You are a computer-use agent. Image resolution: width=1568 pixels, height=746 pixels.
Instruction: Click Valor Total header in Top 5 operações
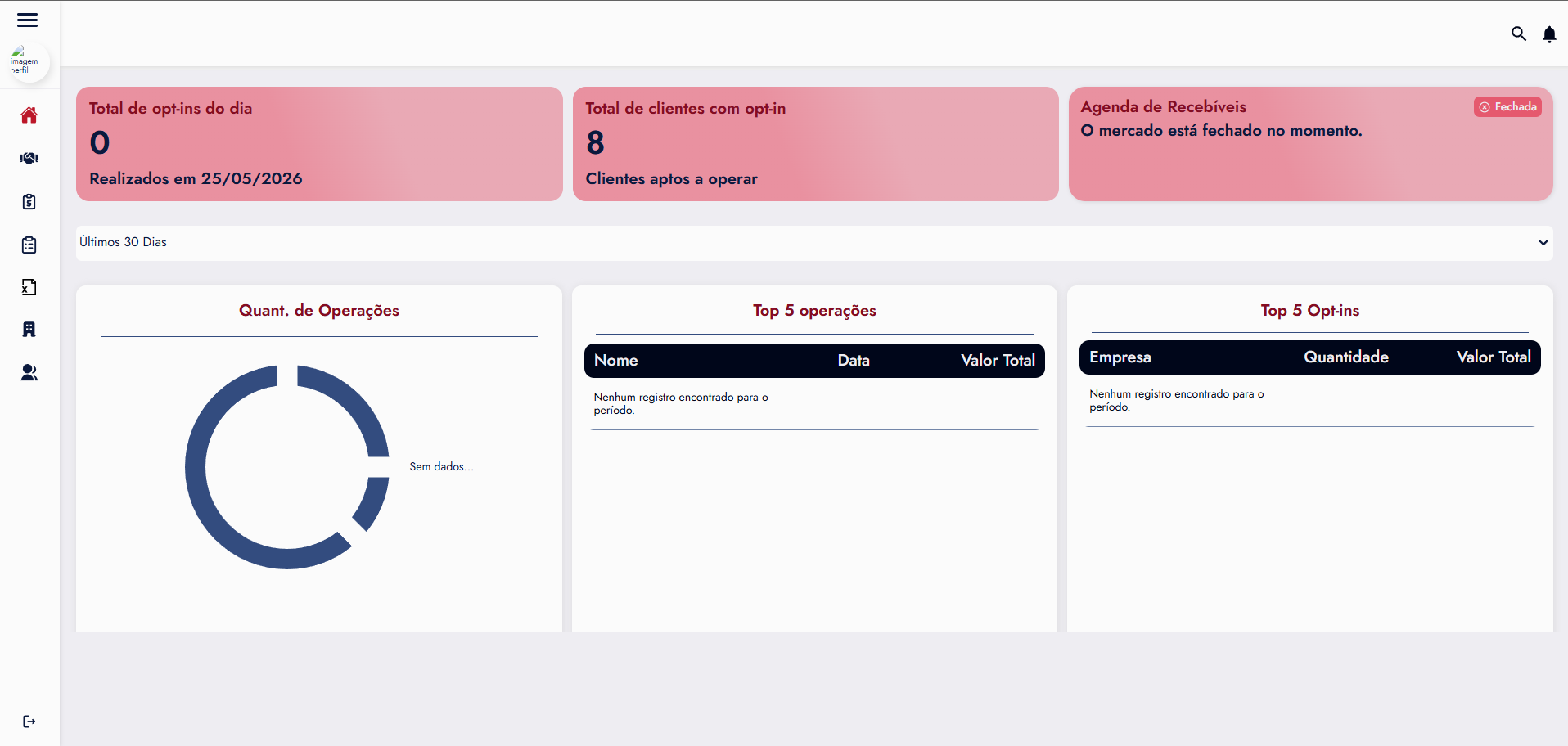click(x=998, y=361)
